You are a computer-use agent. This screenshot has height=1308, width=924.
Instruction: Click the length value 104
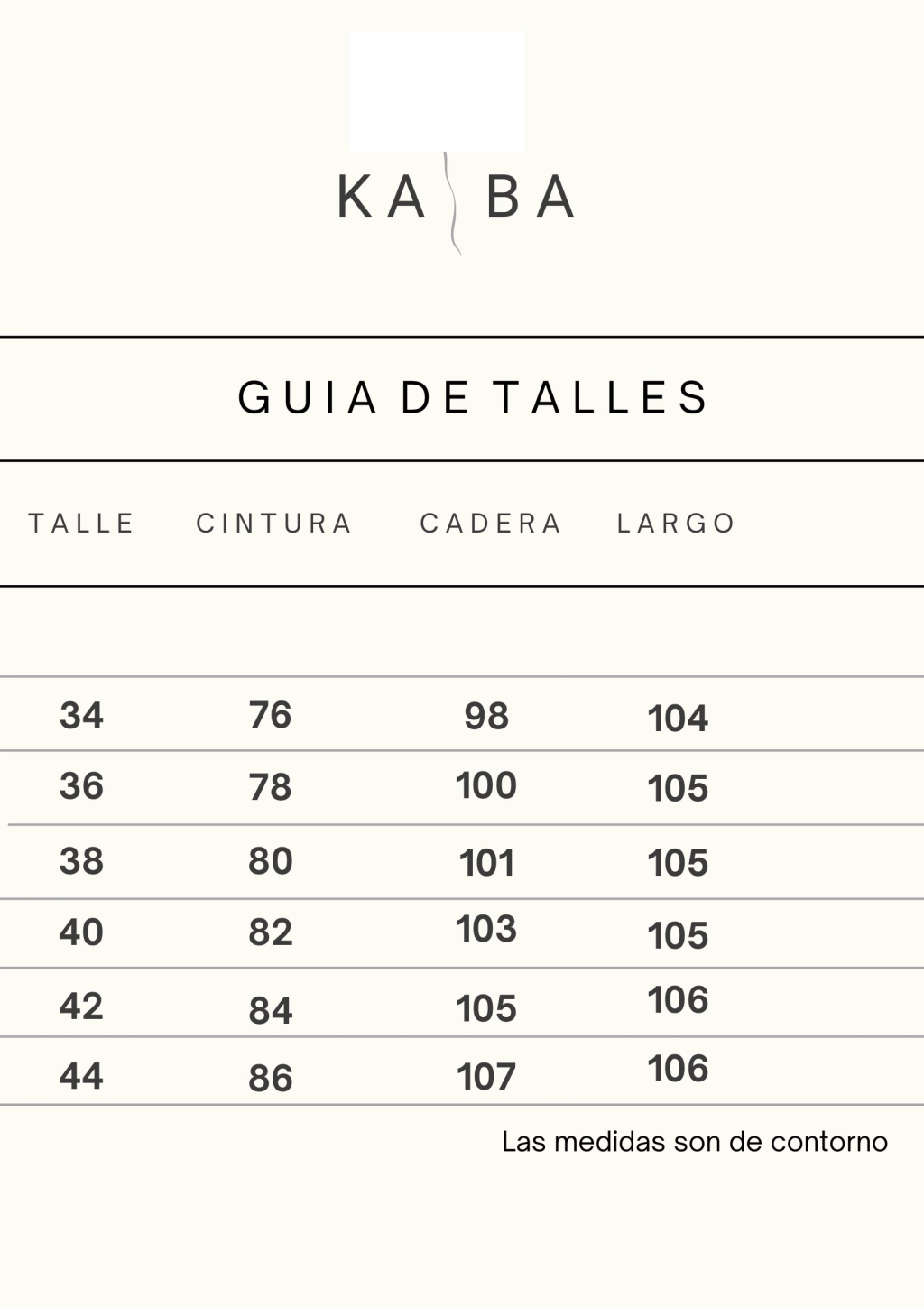pyautogui.click(x=678, y=719)
